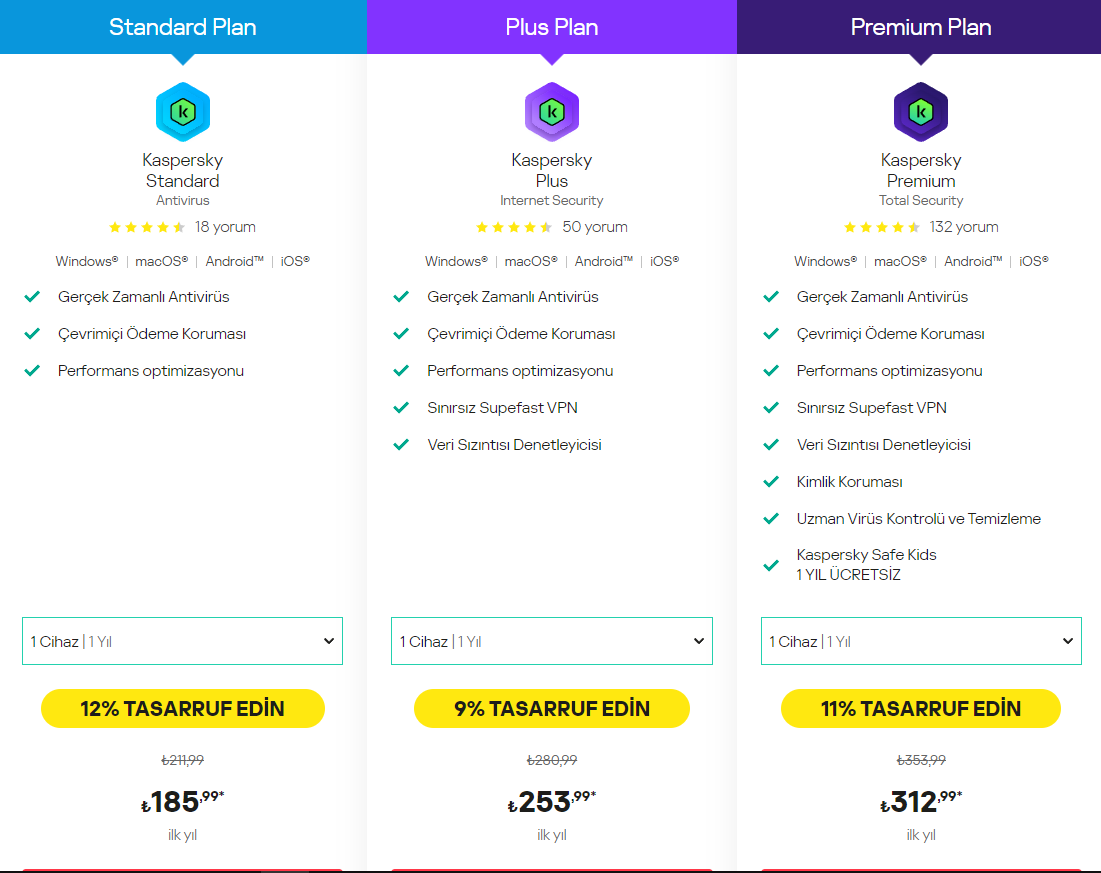Select the Premium Plan header tab
The height and width of the screenshot is (873, 1101).
pyautogui.click(x=921, y=27)
